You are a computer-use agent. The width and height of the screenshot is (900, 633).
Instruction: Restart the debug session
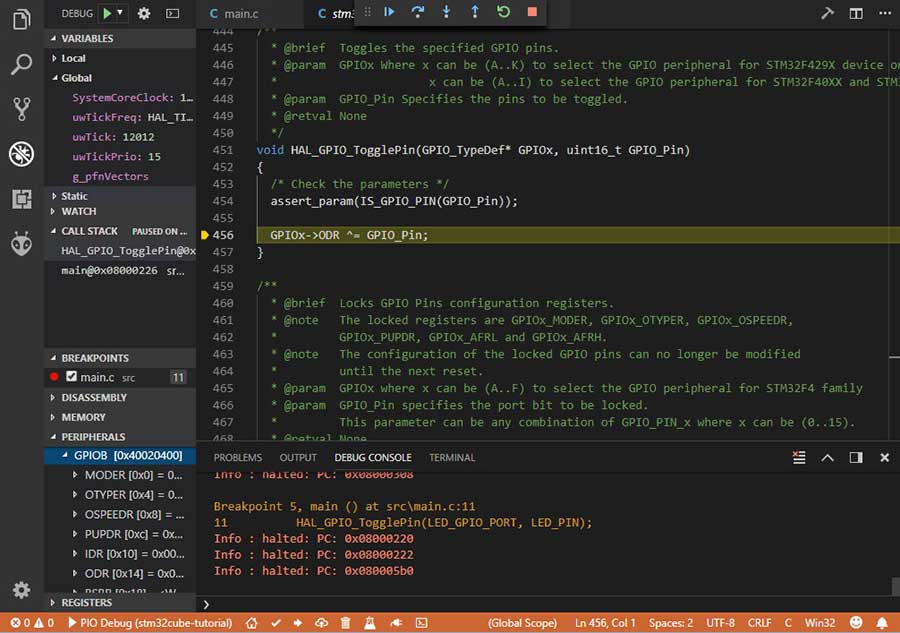(503, 12)
